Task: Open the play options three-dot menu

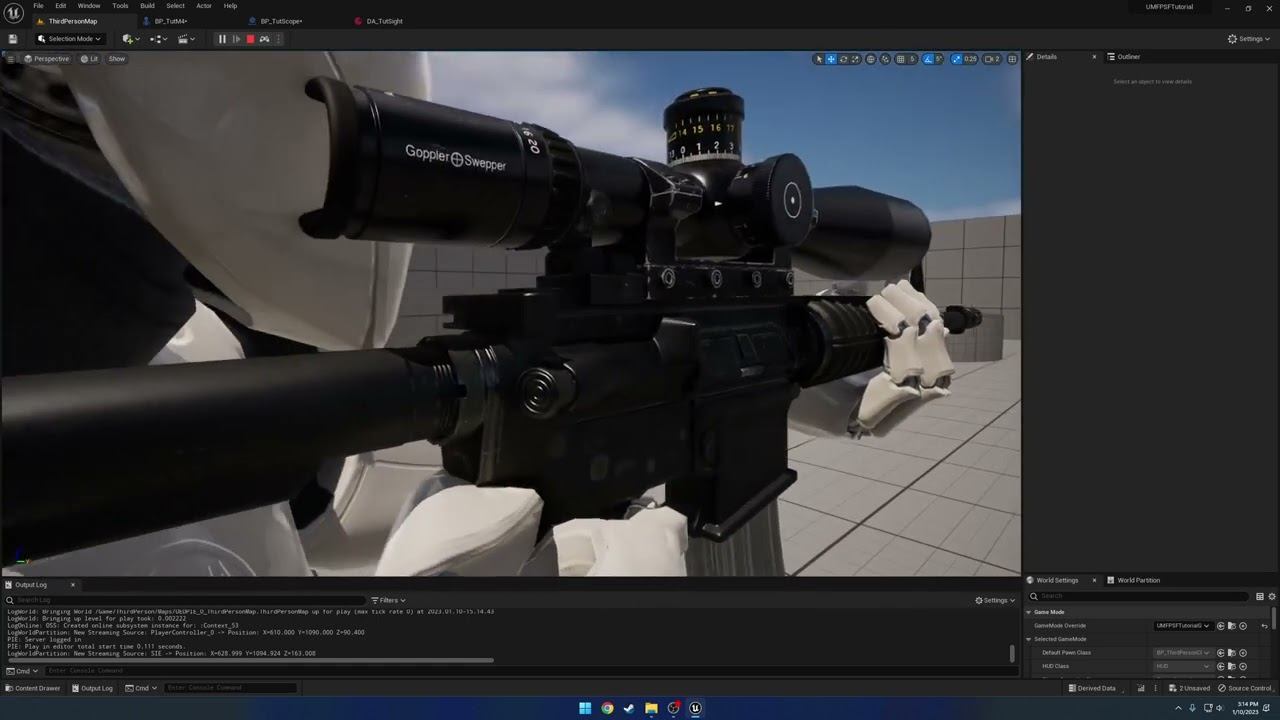Action: 278,39
